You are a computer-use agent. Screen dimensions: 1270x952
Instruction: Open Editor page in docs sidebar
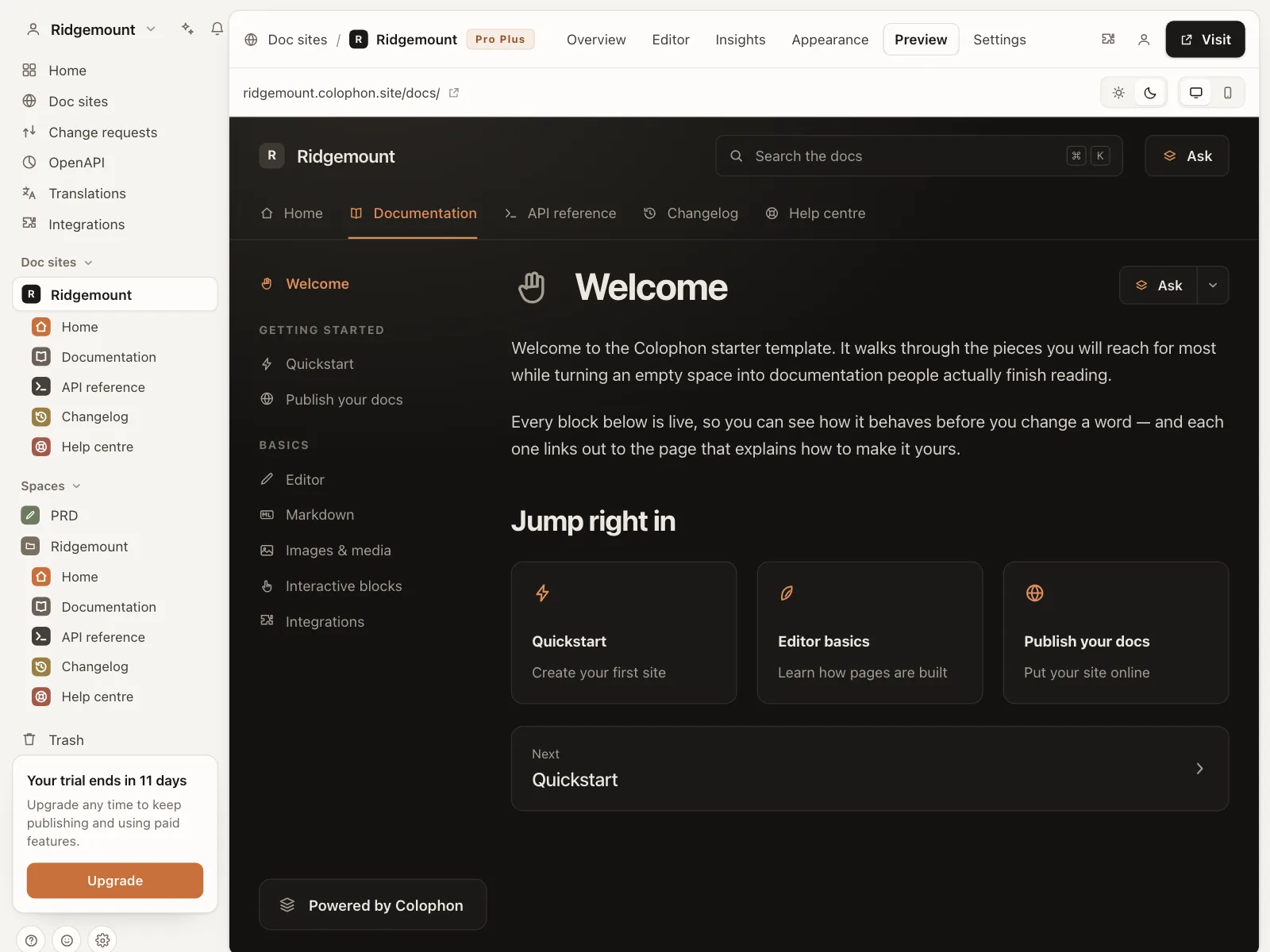point(292,479)
